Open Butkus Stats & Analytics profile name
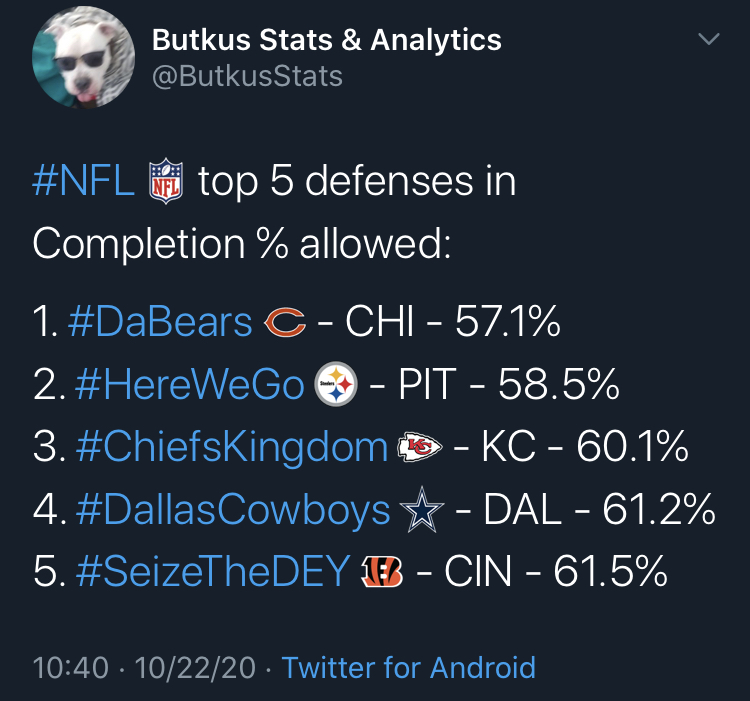This screenshot has width=750, height=701. pos(327,40)
